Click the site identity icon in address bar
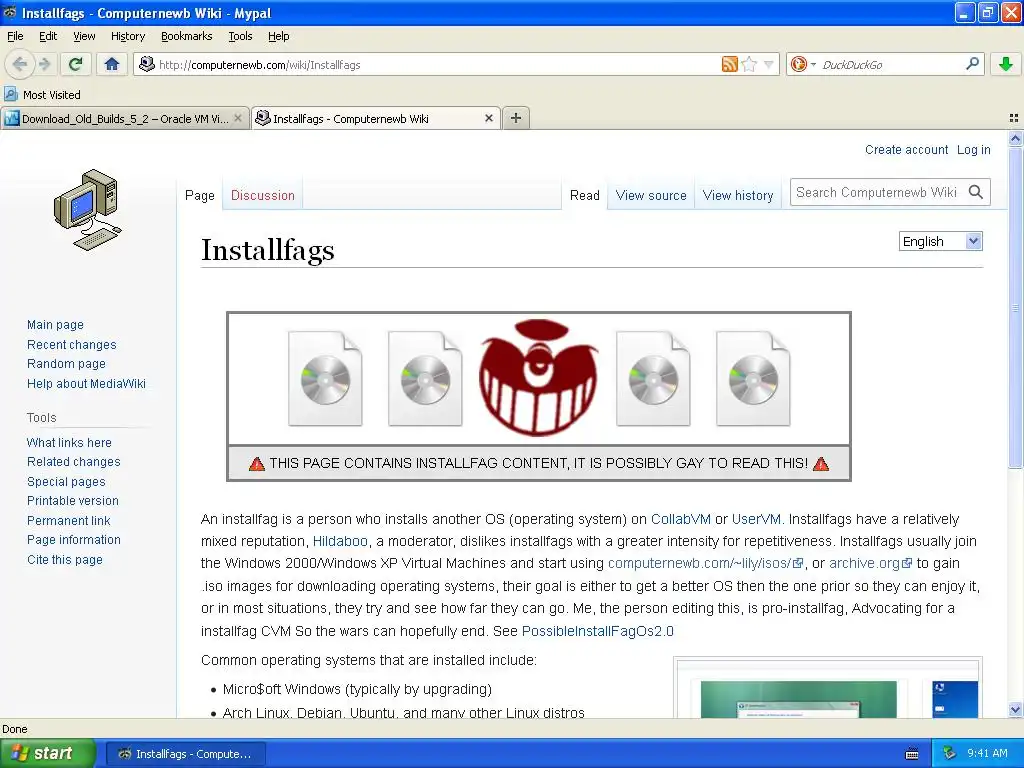The width and height of the screenshot is (1024, 768). coord(147,64)
